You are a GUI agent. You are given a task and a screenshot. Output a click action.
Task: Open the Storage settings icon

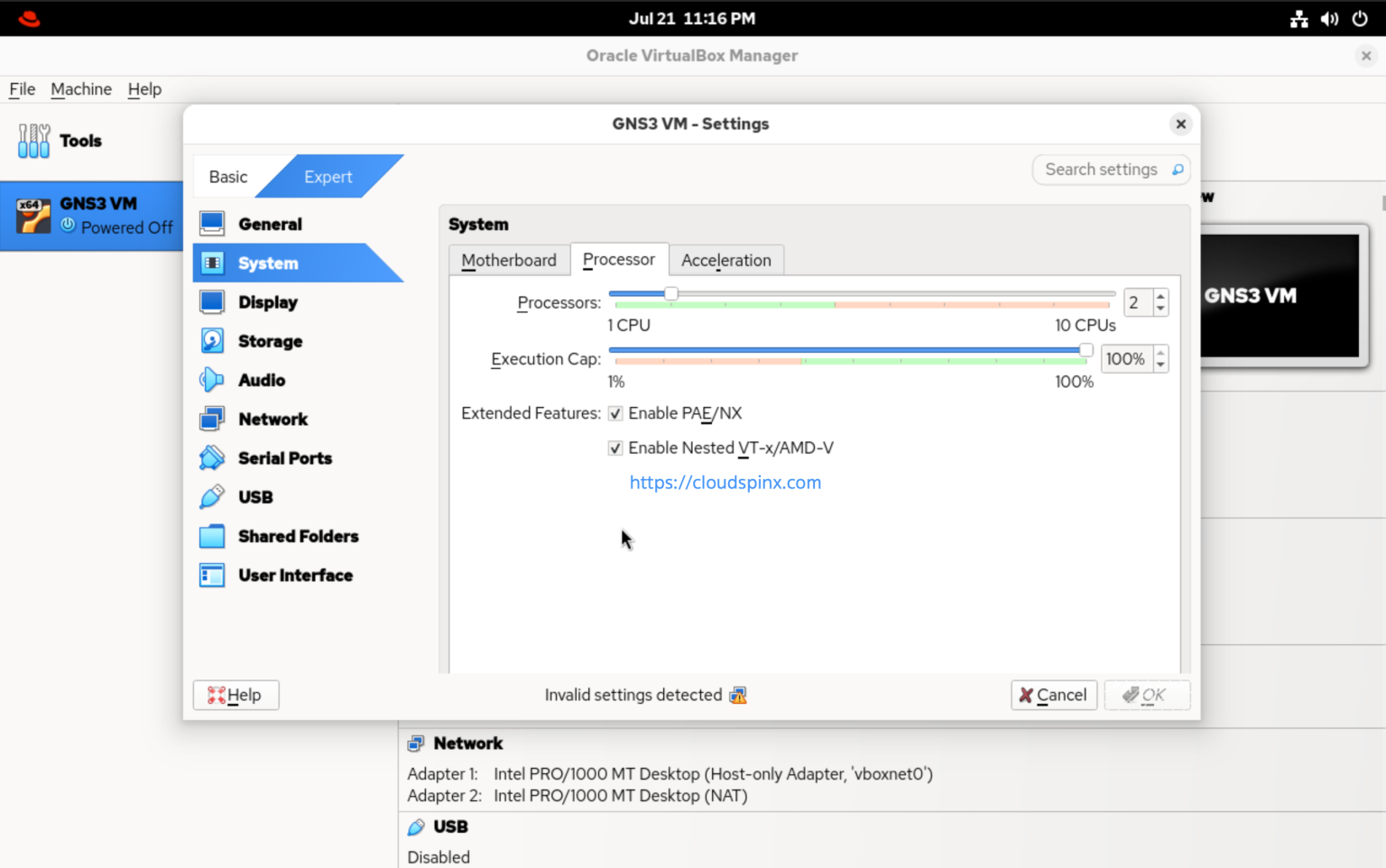tap(211, 341)
